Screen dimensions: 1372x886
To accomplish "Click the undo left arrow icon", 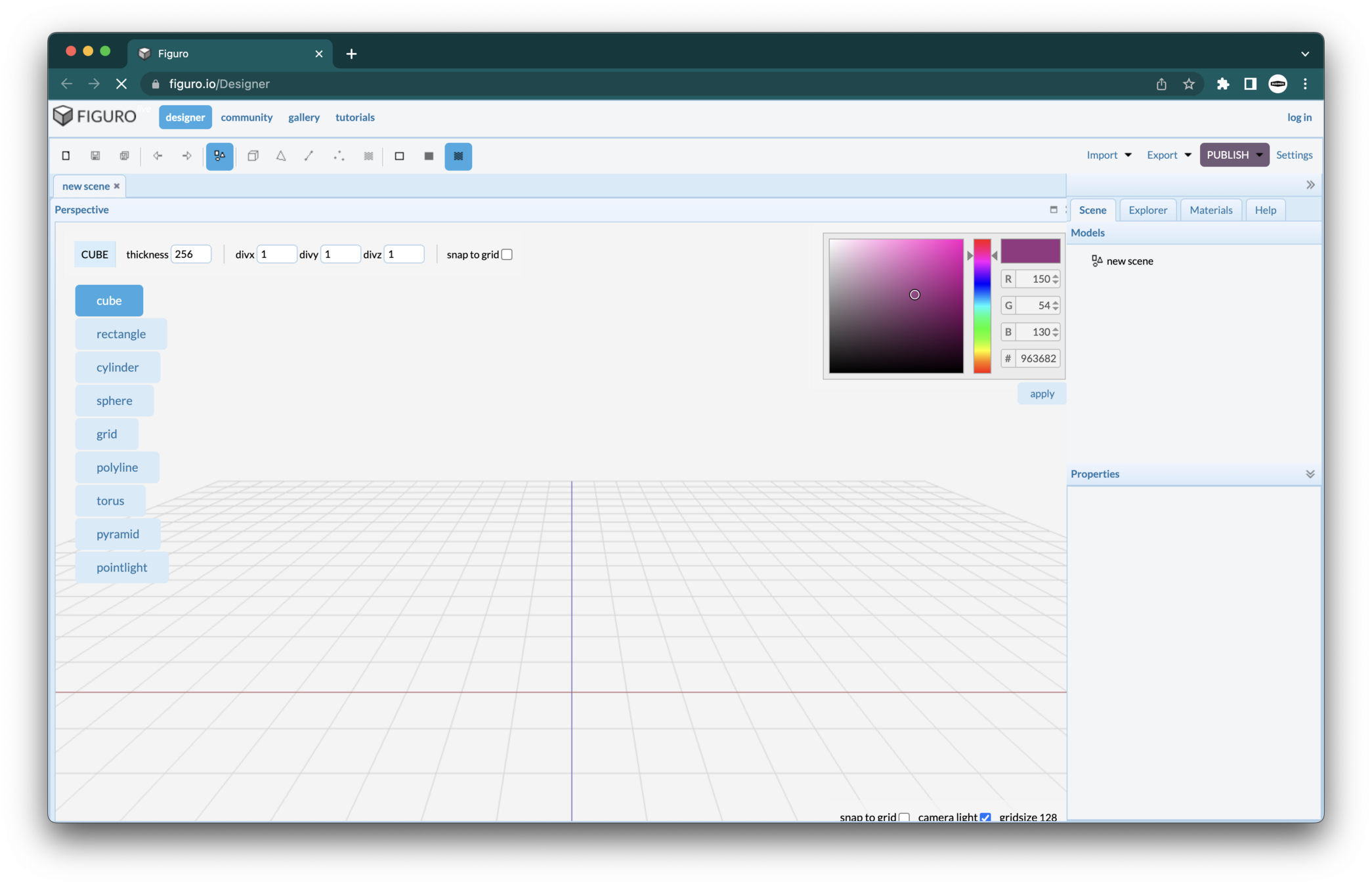I will 158,156.
